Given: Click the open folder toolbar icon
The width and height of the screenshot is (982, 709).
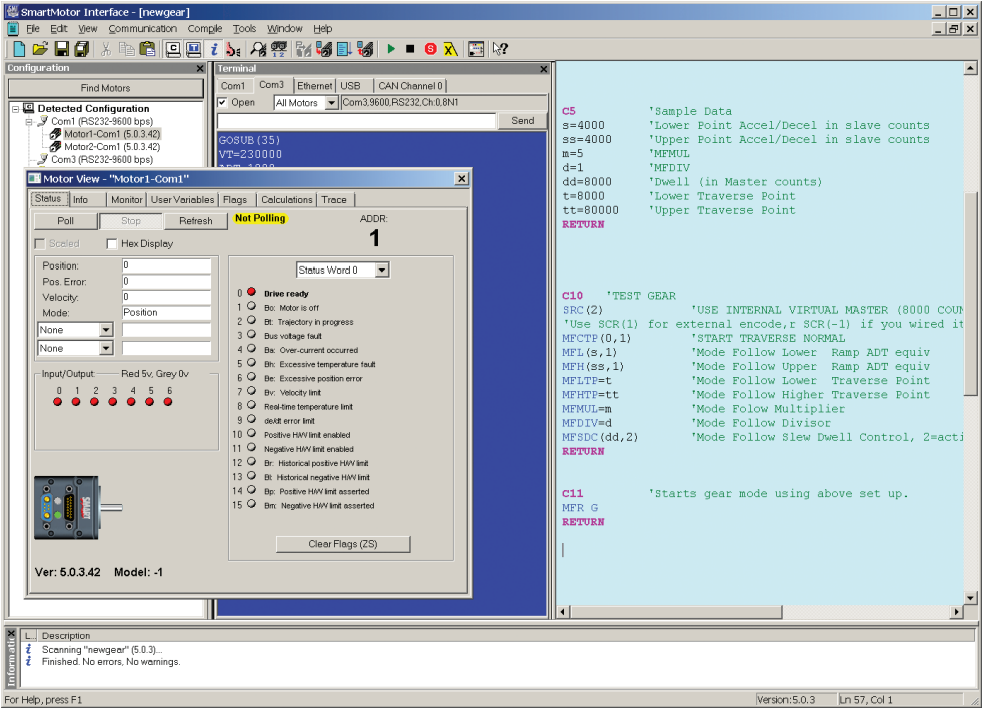Looking at the screenshot, I should [x=40, y=49].
